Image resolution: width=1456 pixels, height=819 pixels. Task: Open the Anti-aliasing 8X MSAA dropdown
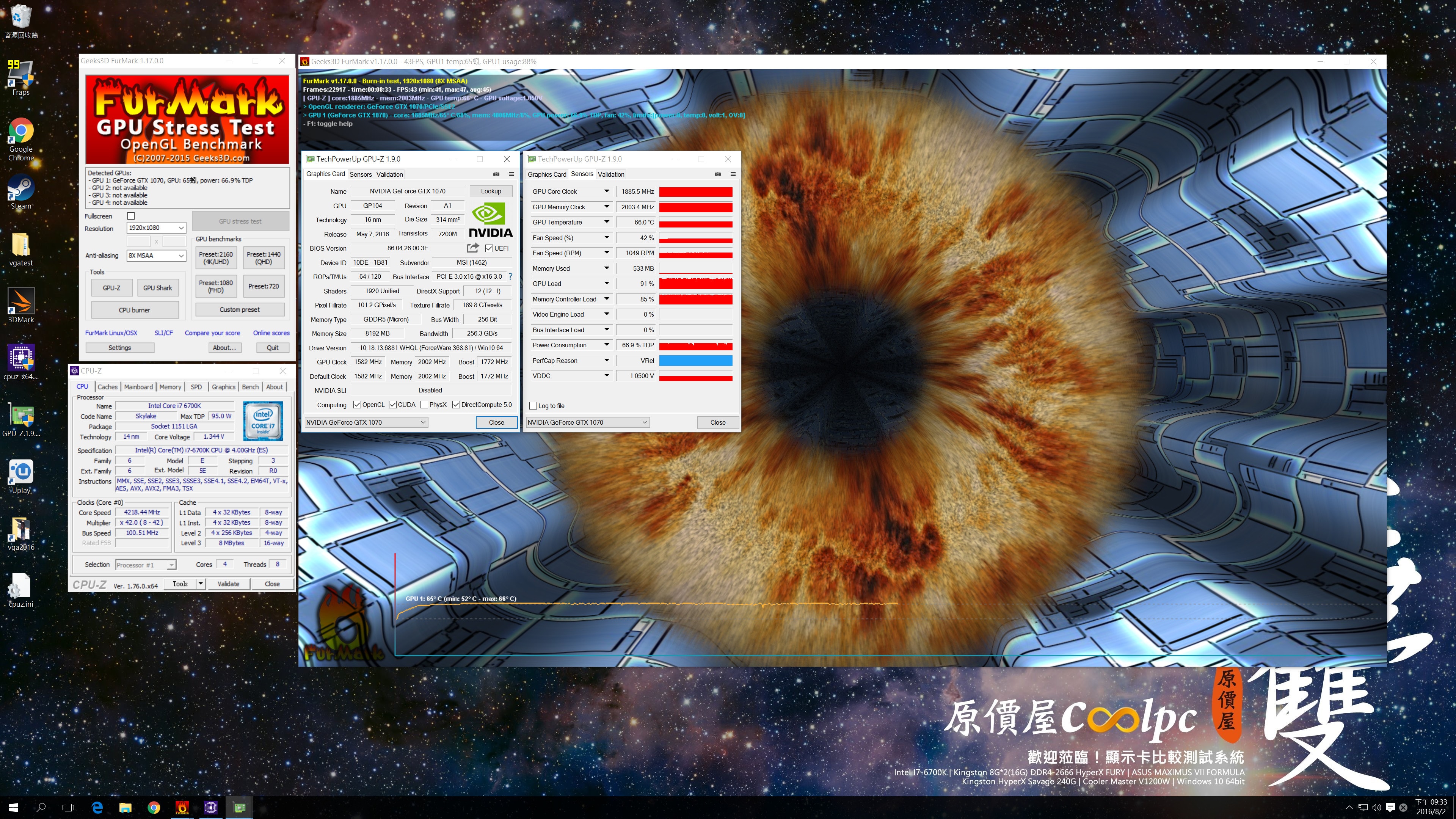pyautogui.click(x=156, y=256)
